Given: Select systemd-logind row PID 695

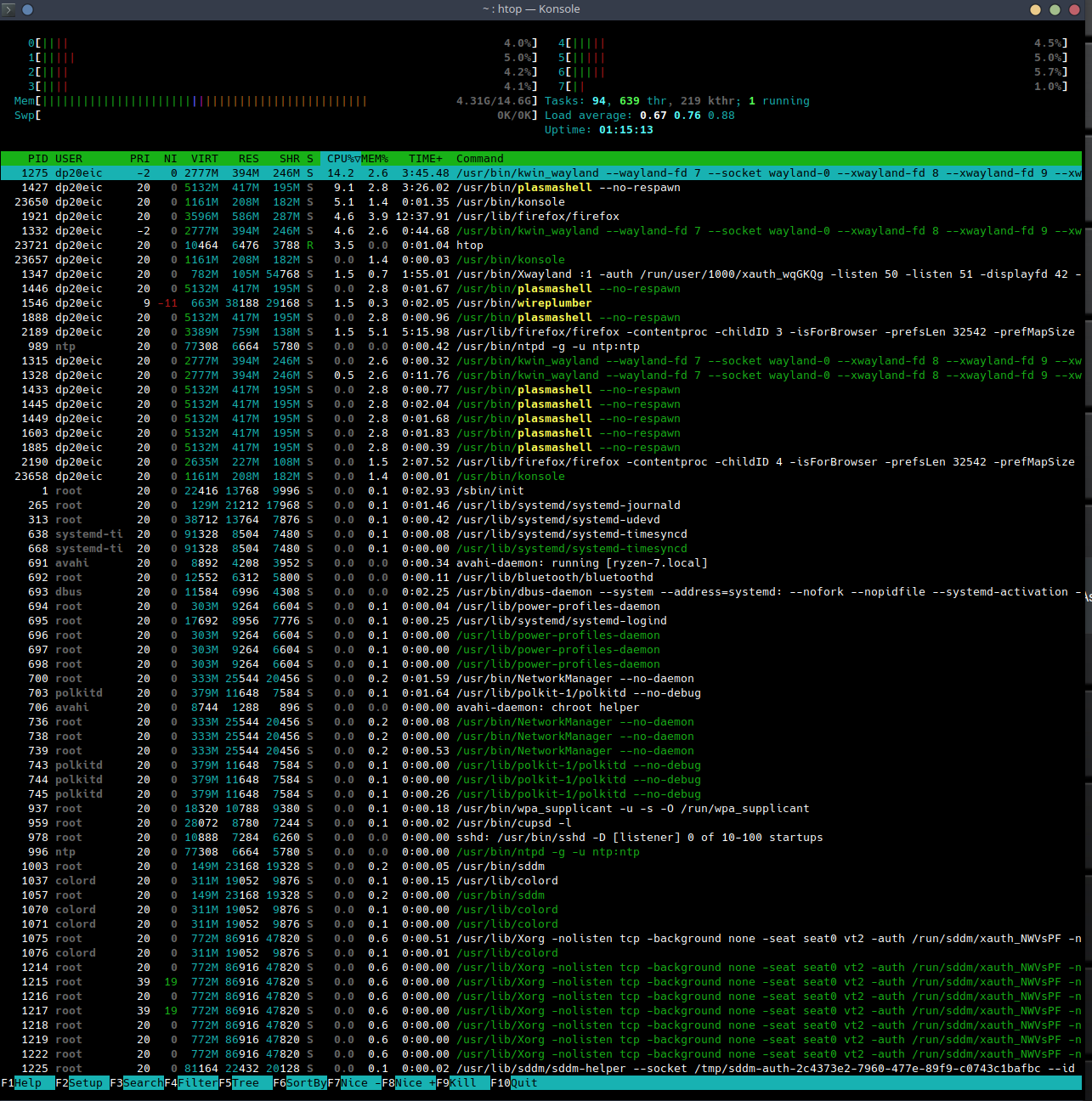Looking at the screenshot, I should [541, 621].
